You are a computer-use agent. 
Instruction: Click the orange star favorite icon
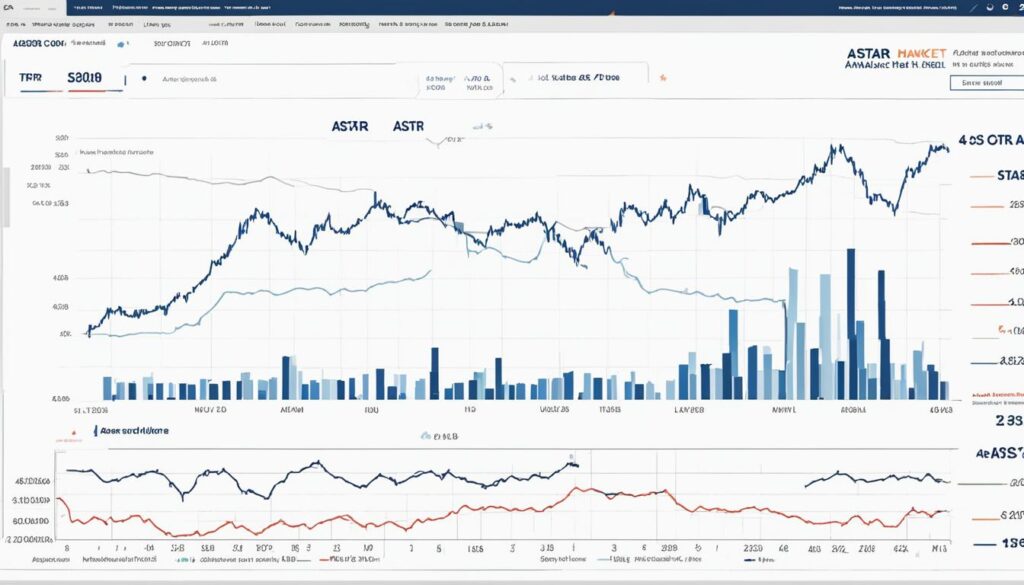[x=661, y=74]
